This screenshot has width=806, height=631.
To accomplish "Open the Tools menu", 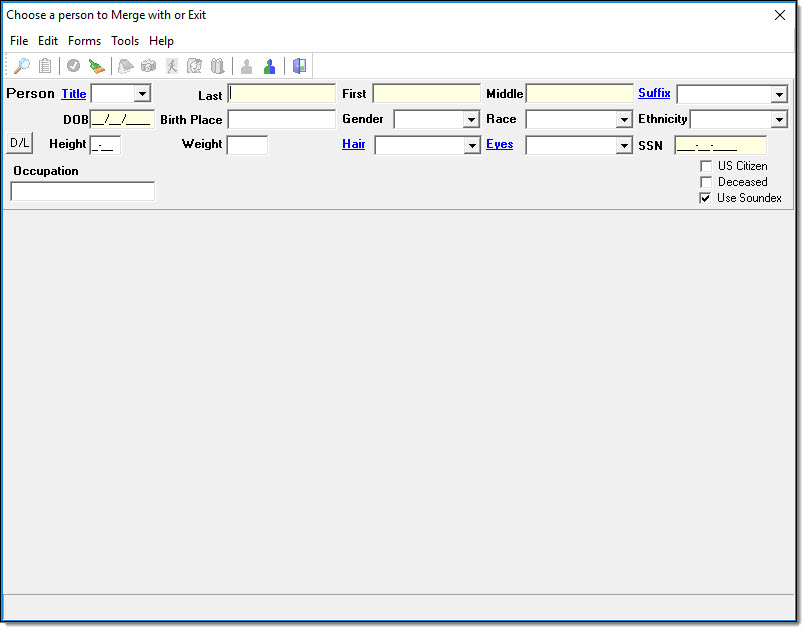I will tap(125, 41).
